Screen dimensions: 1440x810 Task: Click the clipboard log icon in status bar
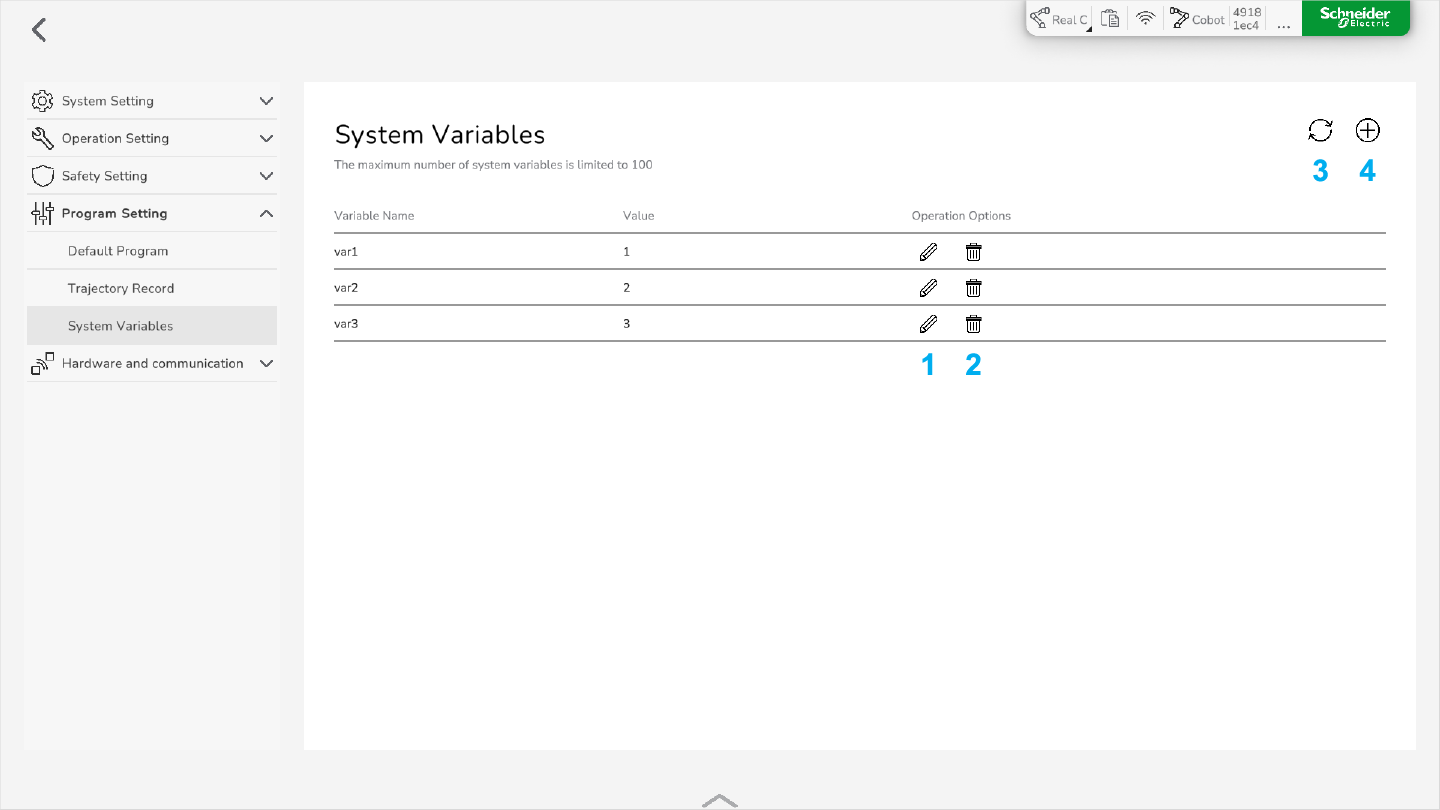point(1109,19)
